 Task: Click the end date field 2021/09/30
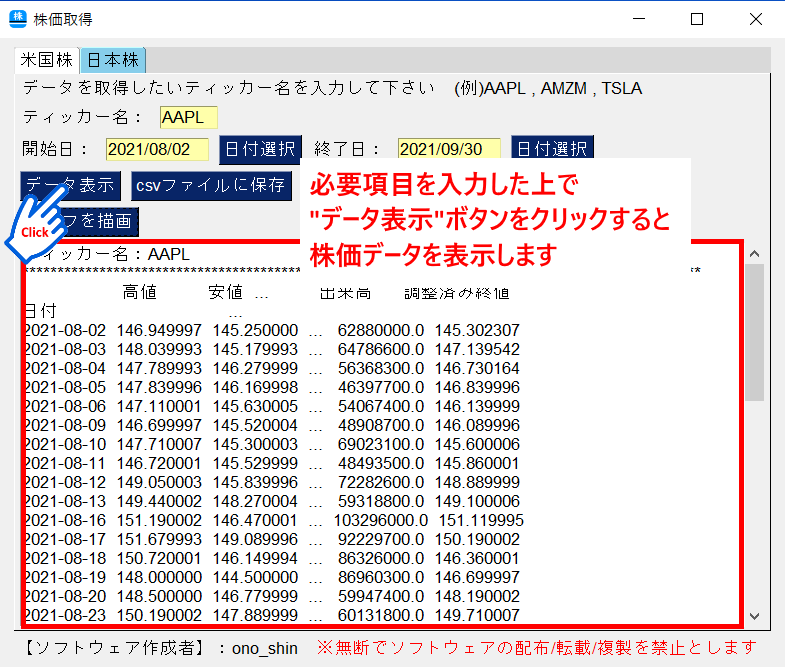coord(449,149)
